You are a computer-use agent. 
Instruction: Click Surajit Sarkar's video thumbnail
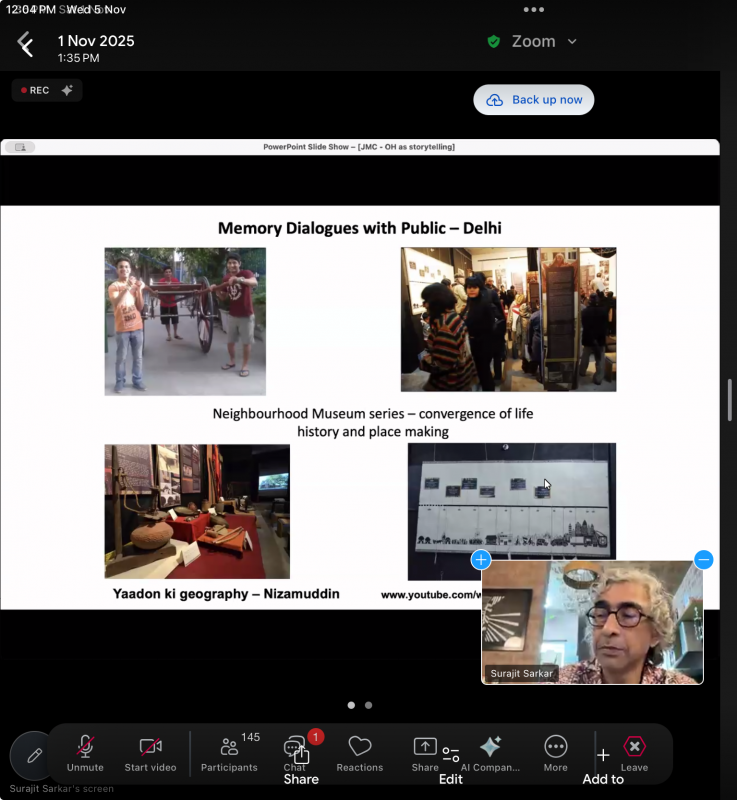592,622
